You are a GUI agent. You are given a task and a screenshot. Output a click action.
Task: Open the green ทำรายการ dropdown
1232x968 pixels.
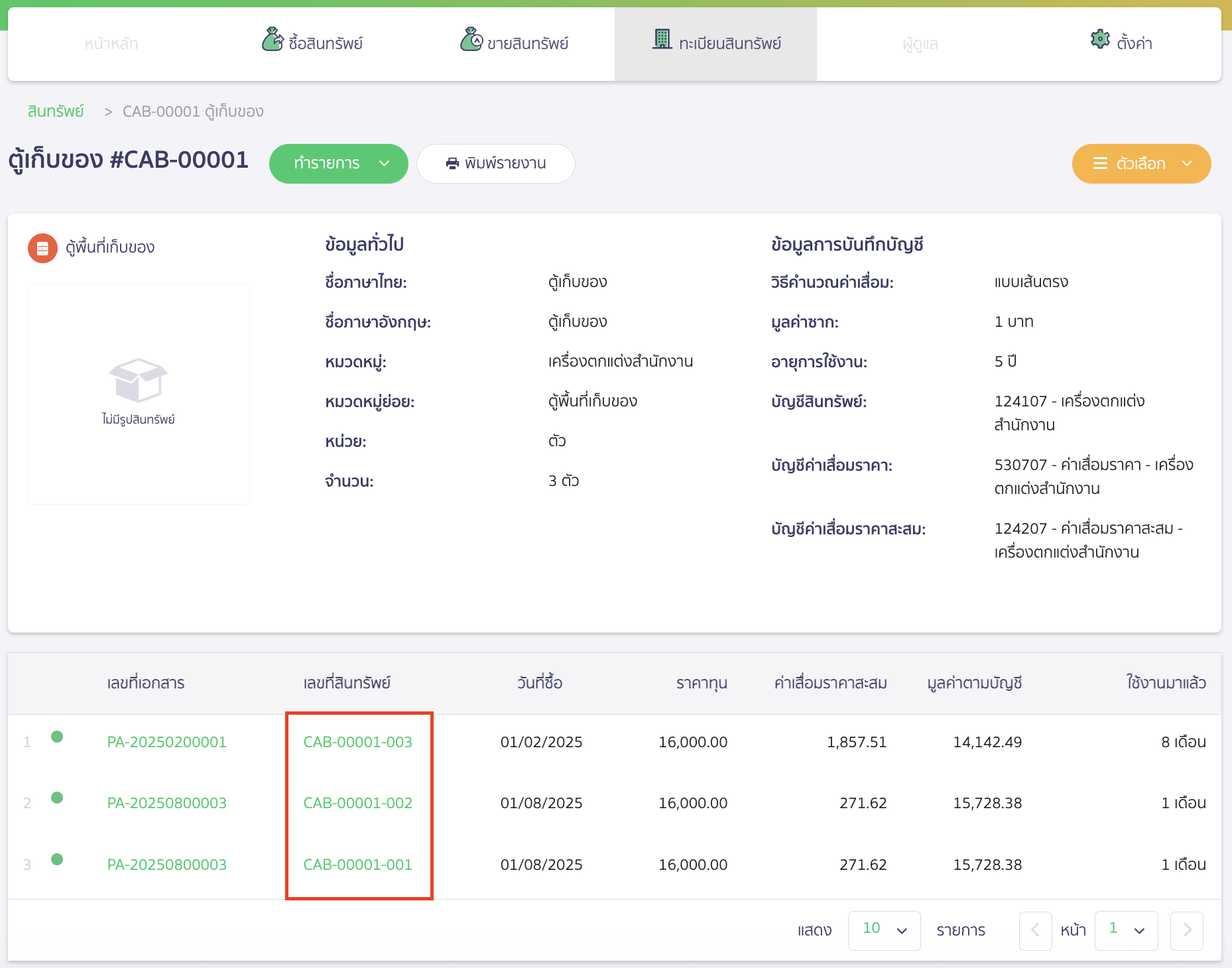point(338,164)
